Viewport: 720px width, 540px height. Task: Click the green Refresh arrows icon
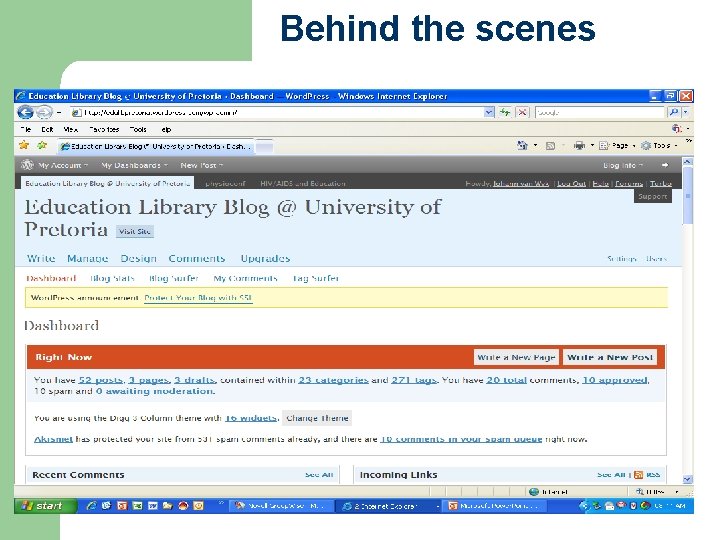pyautogui.click(x=505, y=112)
